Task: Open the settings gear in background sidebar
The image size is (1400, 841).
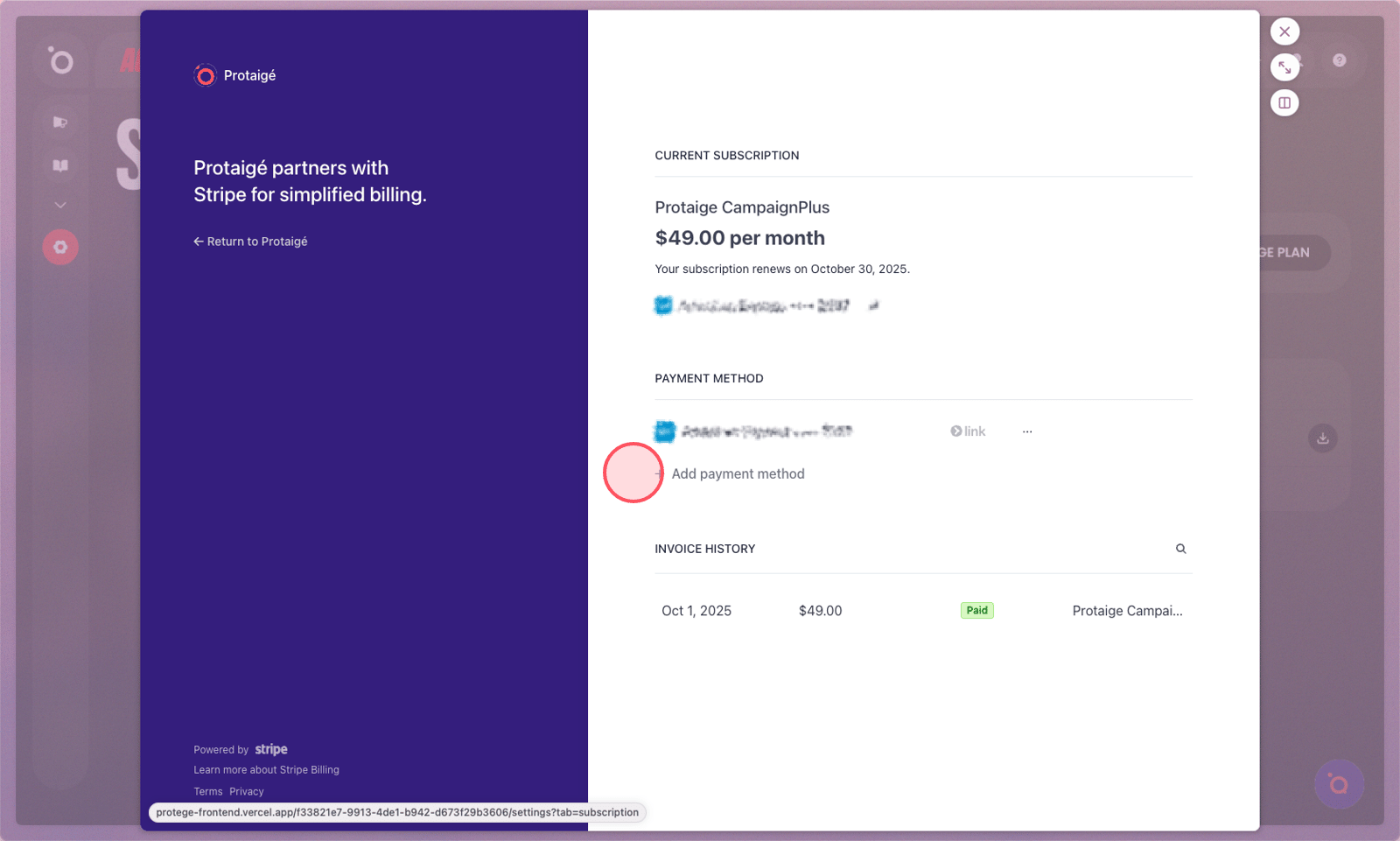Action: [60, 248]
